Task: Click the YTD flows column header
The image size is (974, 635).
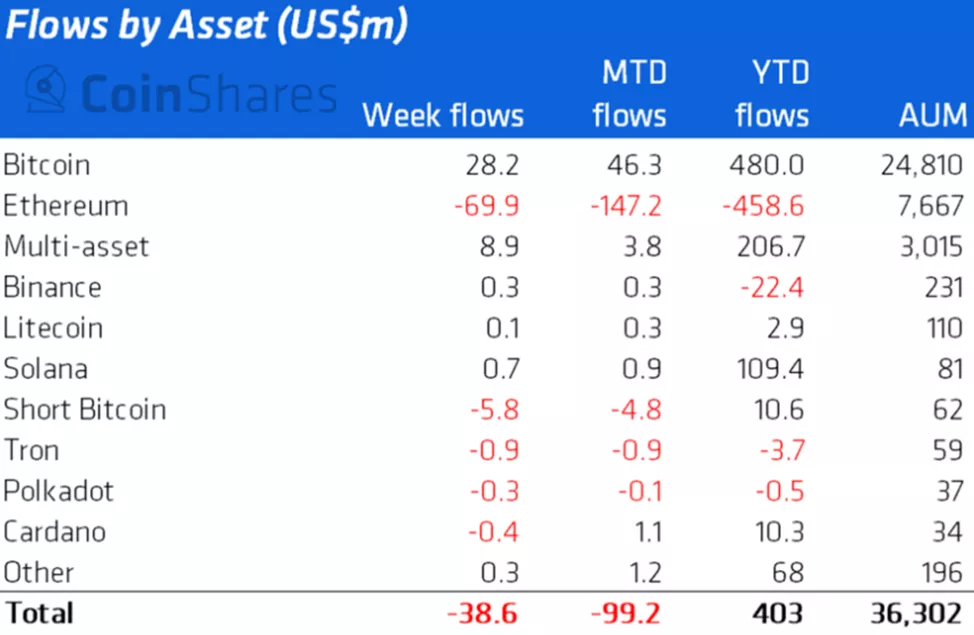Action: click(x=771, y=94)
